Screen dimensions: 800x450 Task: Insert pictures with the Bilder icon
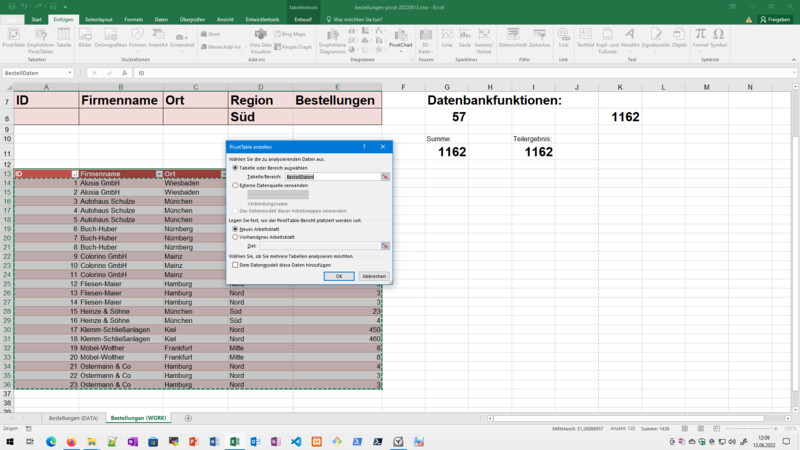(85, 38)
